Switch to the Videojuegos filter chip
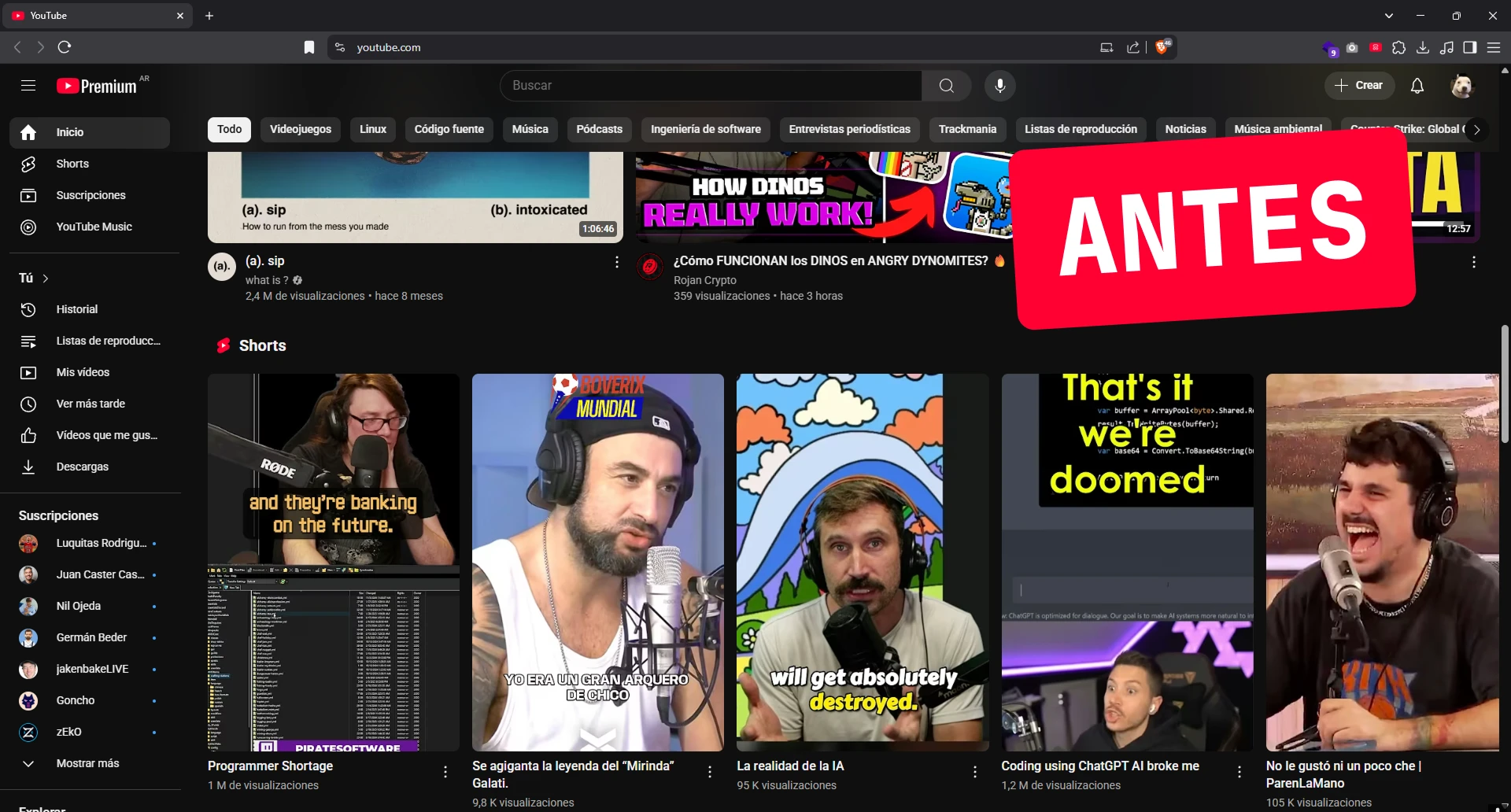 300,129
